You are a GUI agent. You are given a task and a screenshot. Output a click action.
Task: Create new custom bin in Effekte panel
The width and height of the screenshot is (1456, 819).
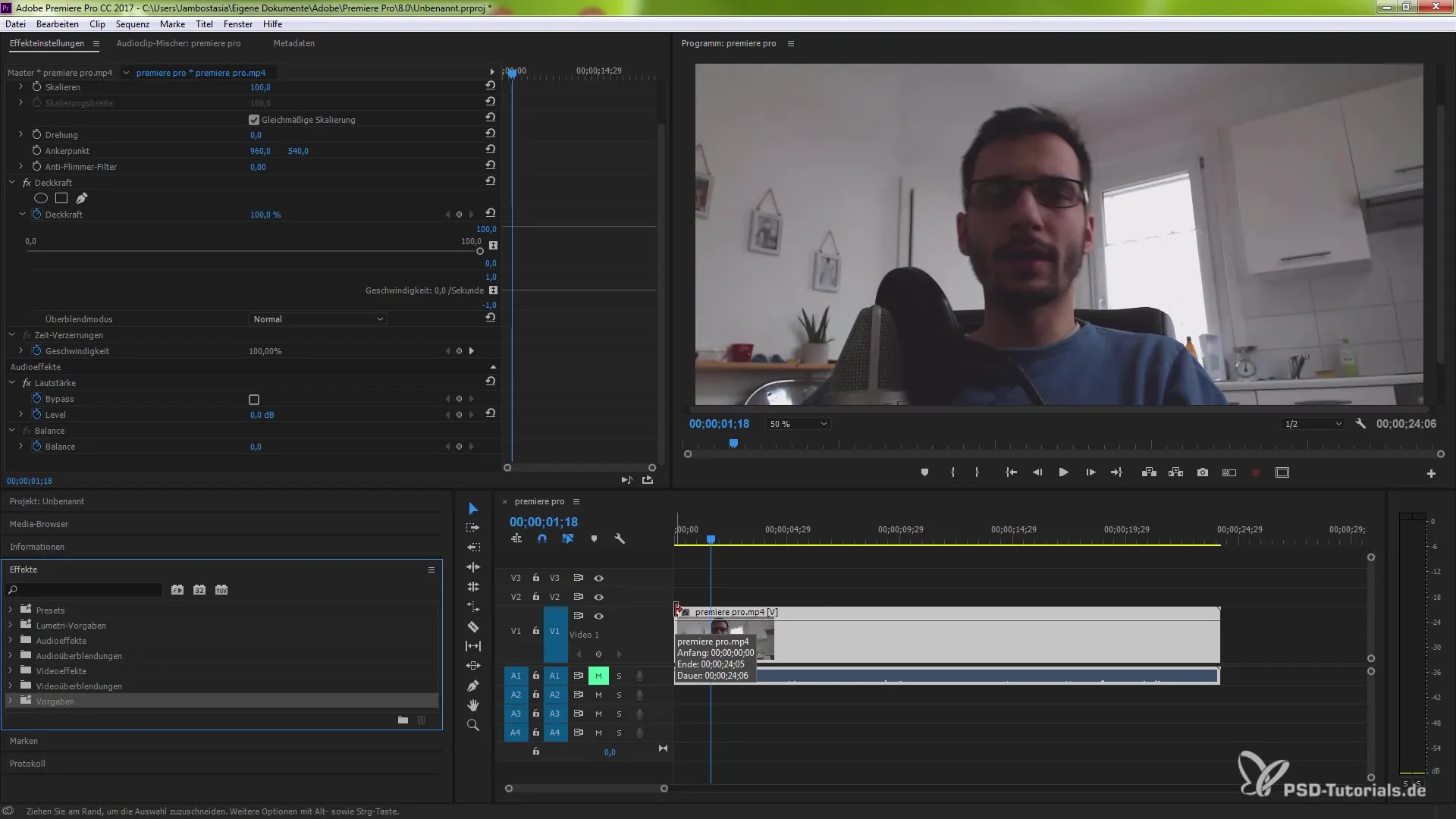click(x=403, y=720)
